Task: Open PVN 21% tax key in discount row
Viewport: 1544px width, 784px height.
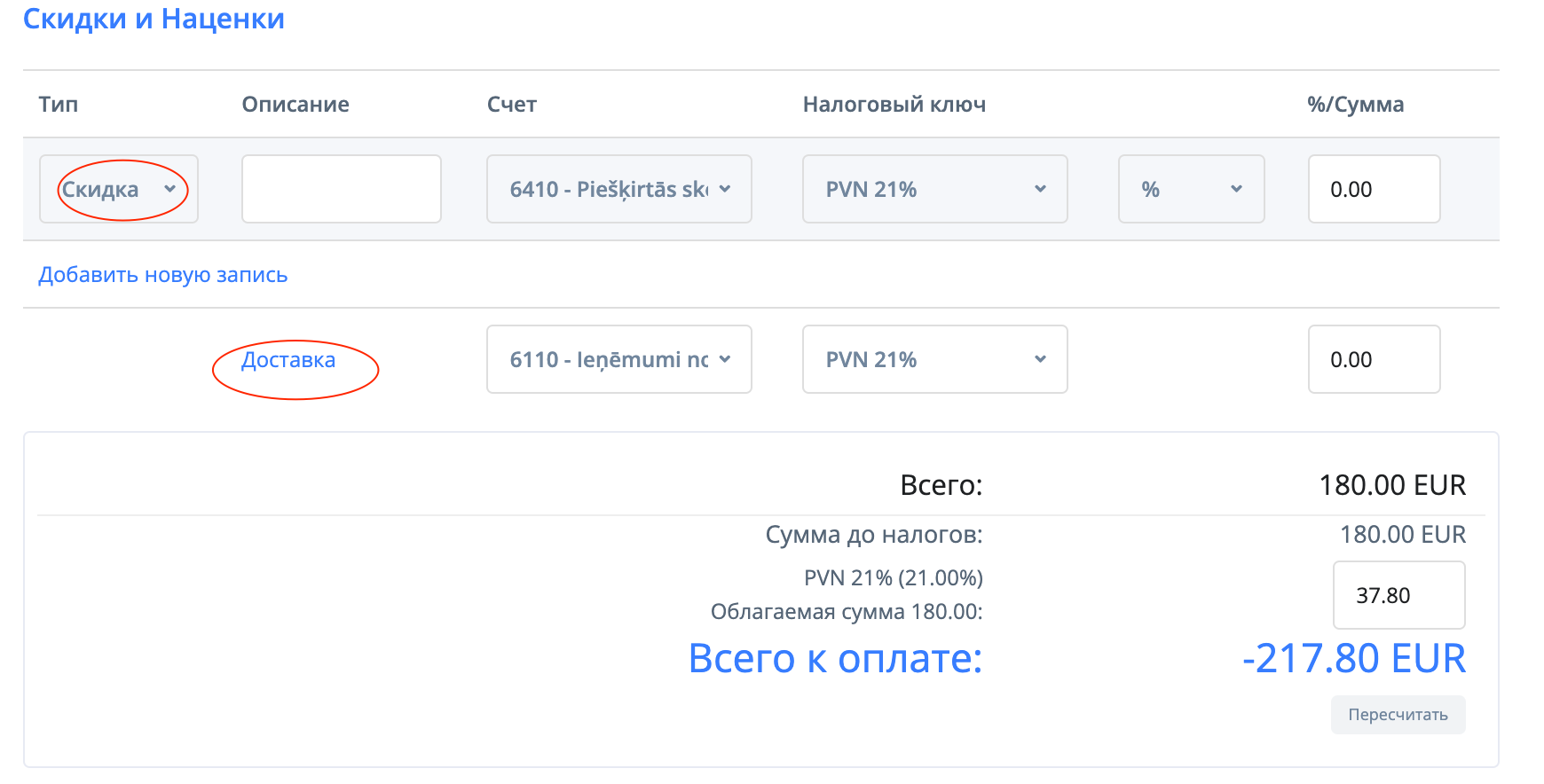Action: pos(934,189)
